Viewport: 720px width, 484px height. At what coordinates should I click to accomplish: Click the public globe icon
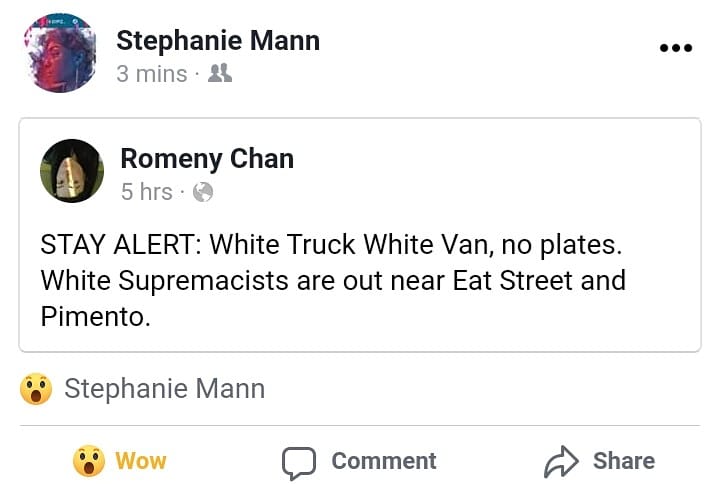202,192
